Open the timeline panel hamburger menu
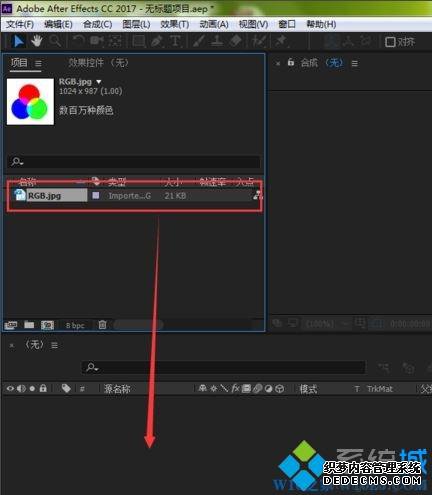This screenshot has width=432, height=495. pyautogui.click(x=54, y=345)
